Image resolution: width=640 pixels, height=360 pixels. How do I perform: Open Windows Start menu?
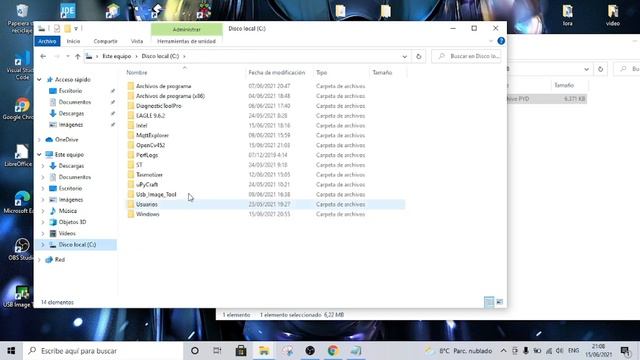[11, 351]
